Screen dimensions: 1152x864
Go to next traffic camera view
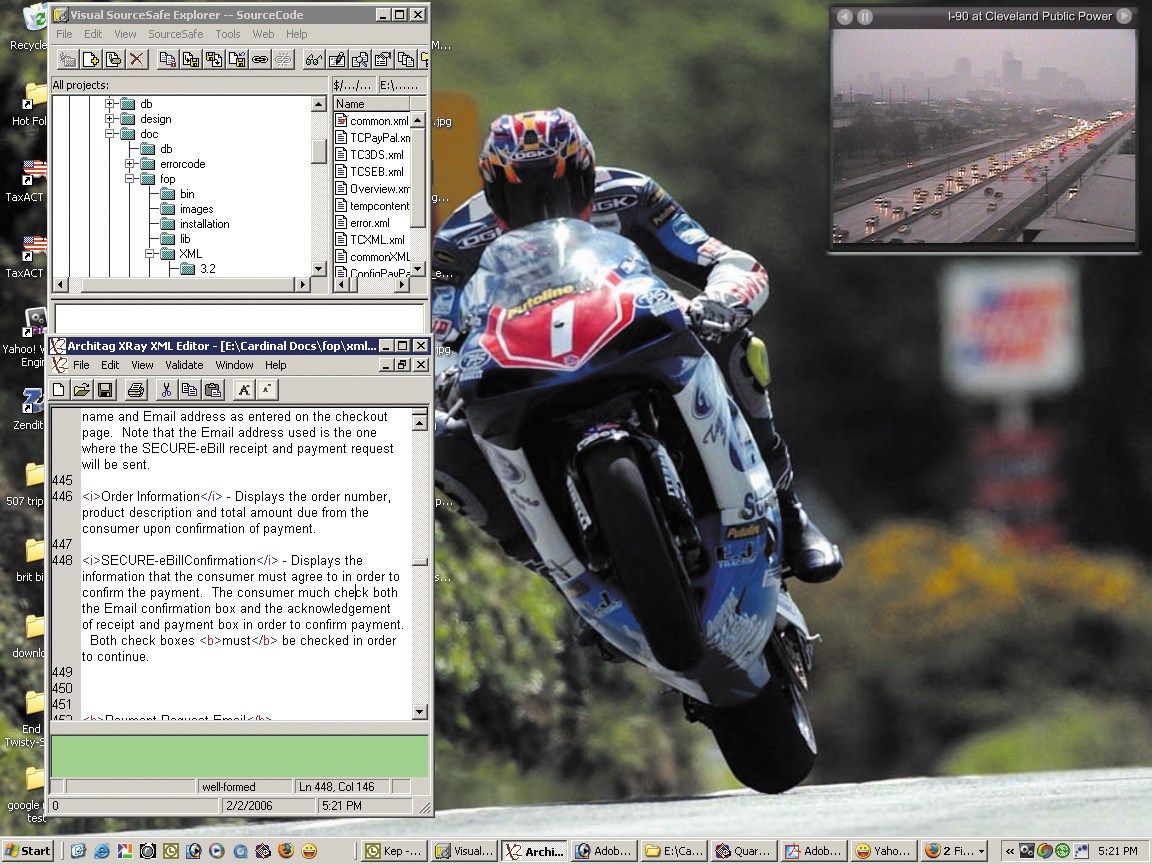1124,16
